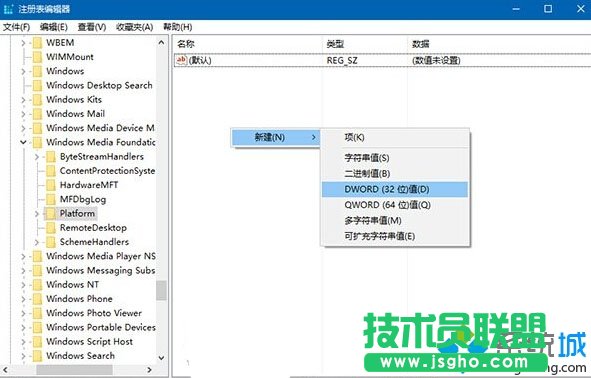Select the Windows tree item label
Viewport: 591px width, 378px height.
[65, 71]
